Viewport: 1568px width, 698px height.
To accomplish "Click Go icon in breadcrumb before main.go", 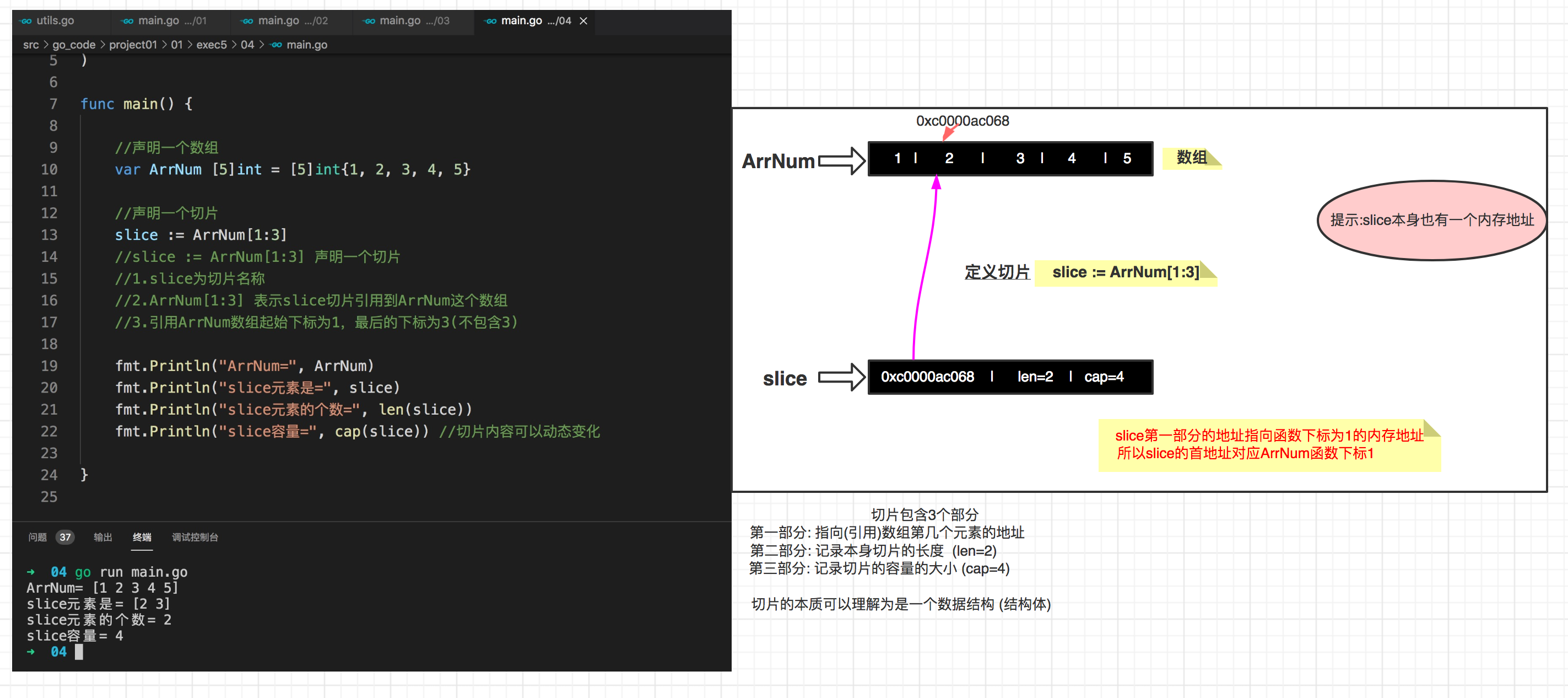I will 277,45.
